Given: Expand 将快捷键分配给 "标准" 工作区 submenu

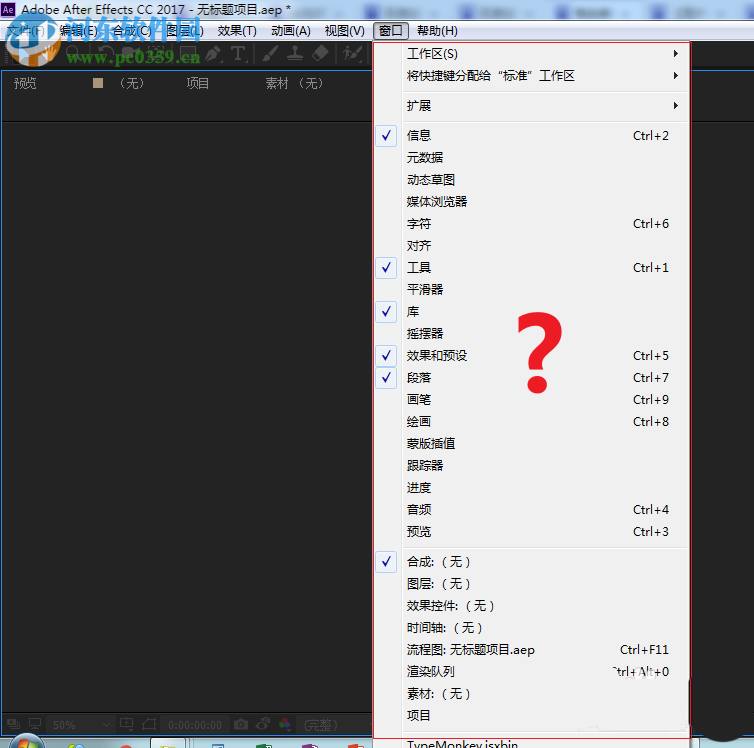Looking at the screenshot, I should point(532,75).
